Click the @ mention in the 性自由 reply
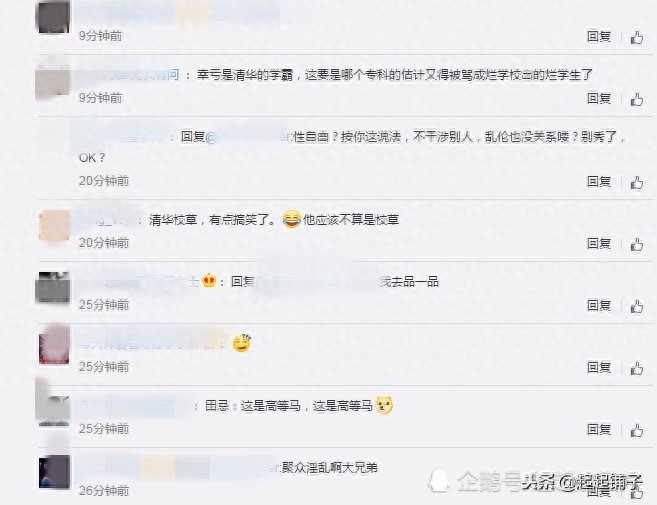Image resolution: width=657 pixels, height=505 pixels. point(248,137)
